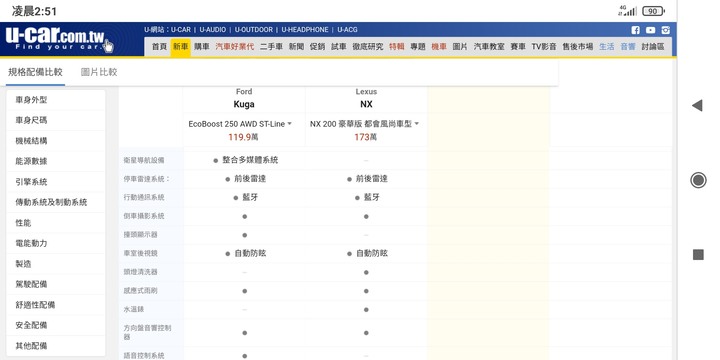The height and width of the screenshot is (360, 720).
Task: Jump to 傳動系統及制動系統 section
Action: coord(56,202)
